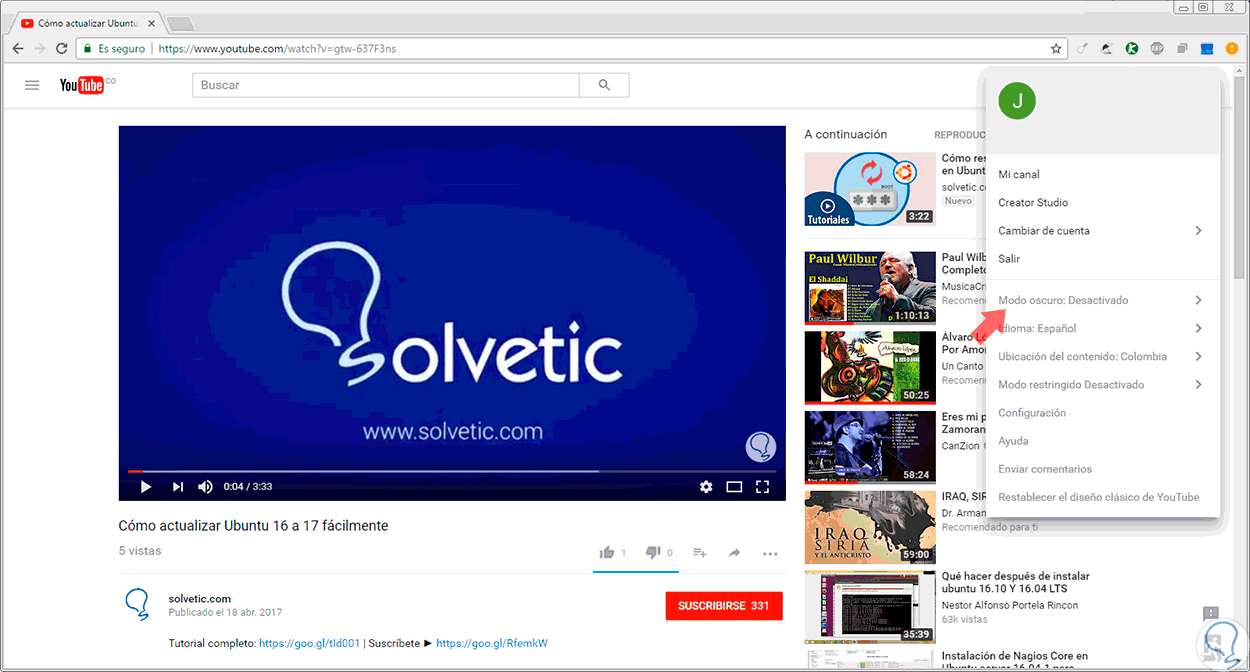Bookmark this page with the star
This screenshot has height=672, width=1250.
coord(1056,48)
